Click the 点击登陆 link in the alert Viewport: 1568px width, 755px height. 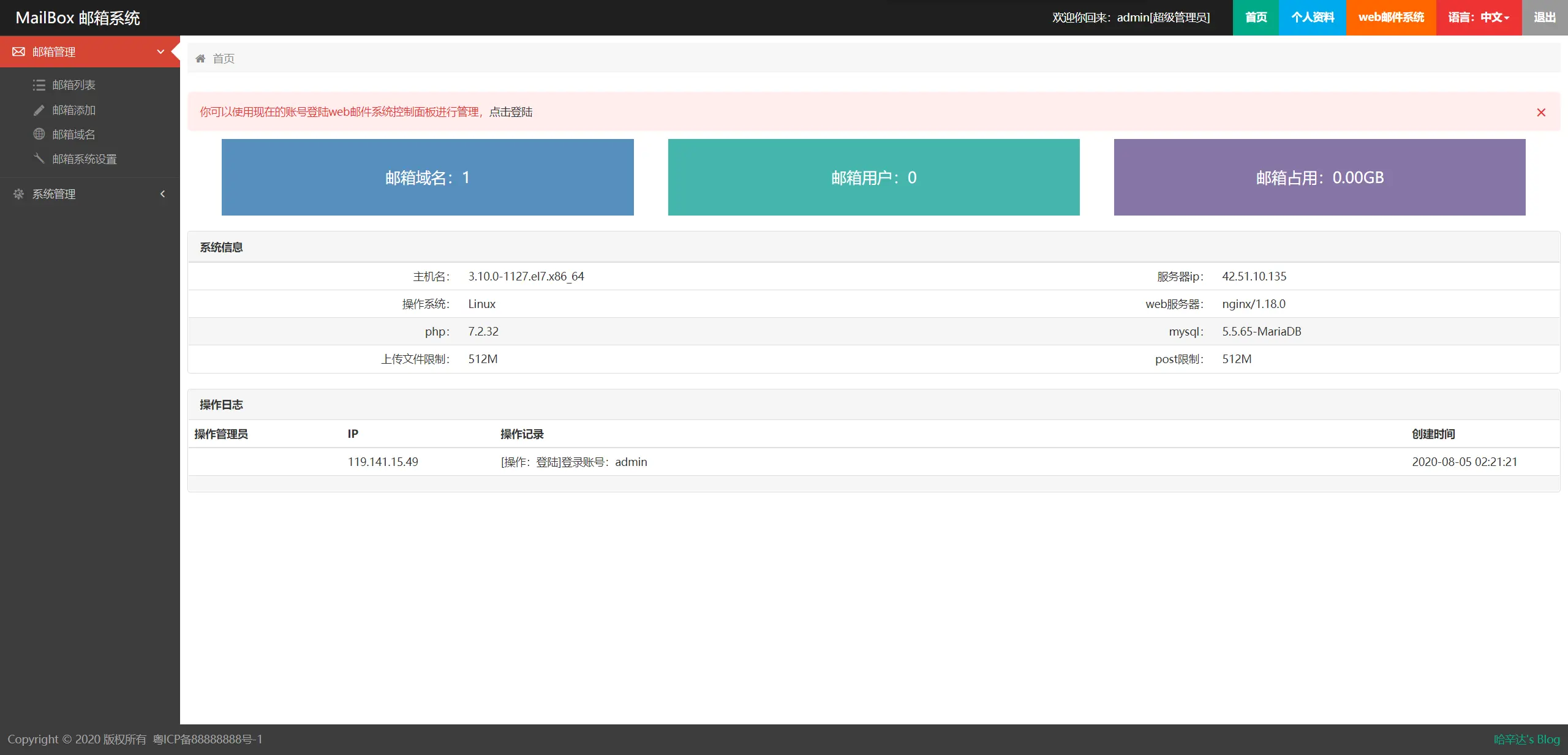coord(511,112)
